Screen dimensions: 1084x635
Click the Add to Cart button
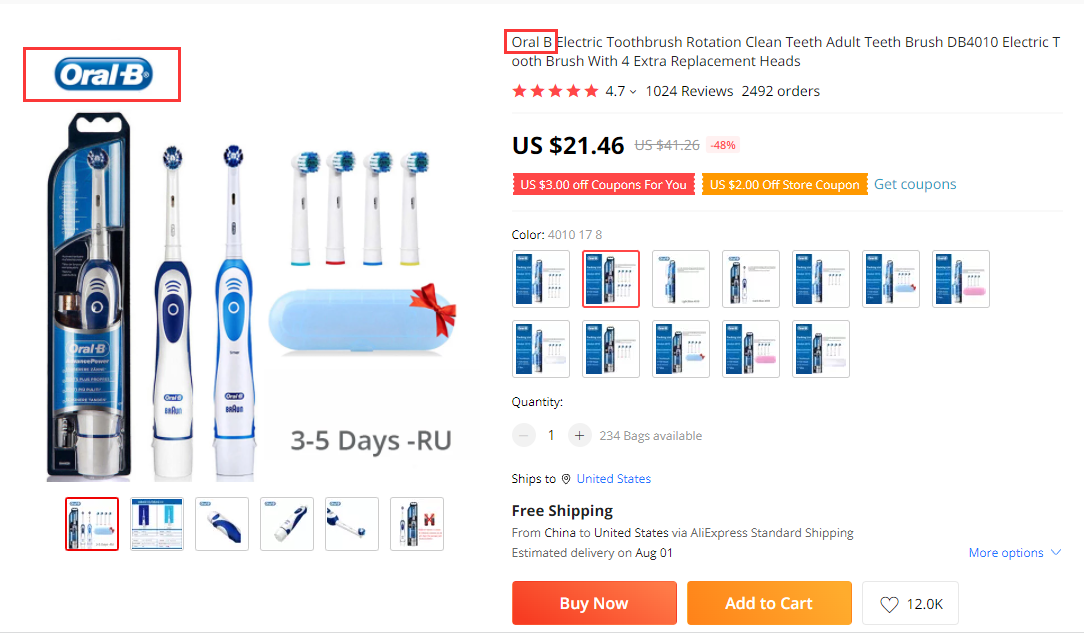769,603
